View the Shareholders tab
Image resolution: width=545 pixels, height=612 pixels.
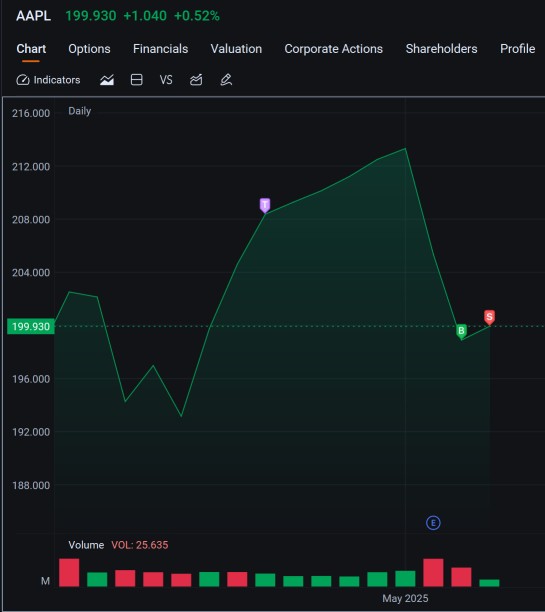click(x=441, y=49)
